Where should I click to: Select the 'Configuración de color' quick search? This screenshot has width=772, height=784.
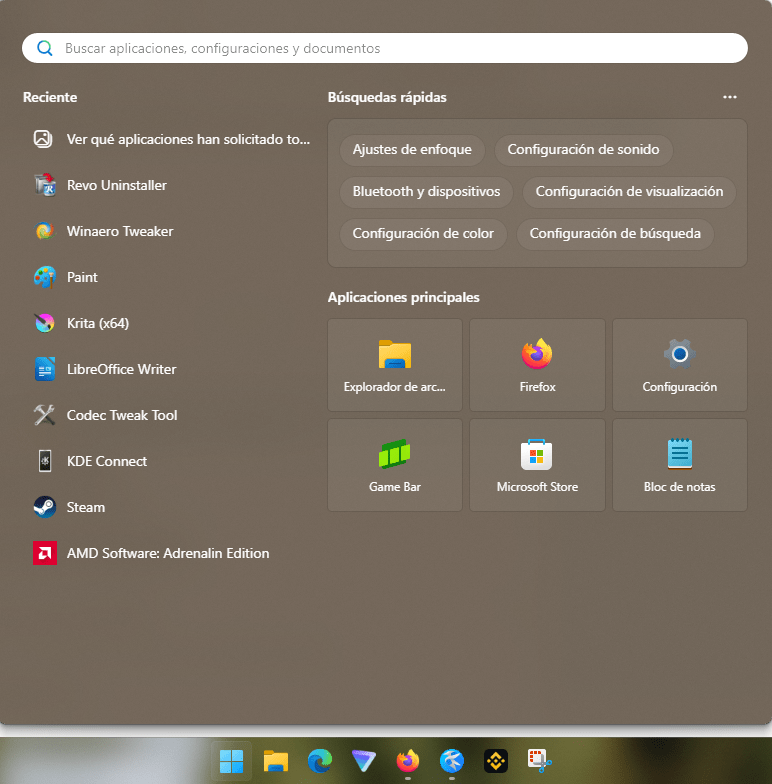423,234
